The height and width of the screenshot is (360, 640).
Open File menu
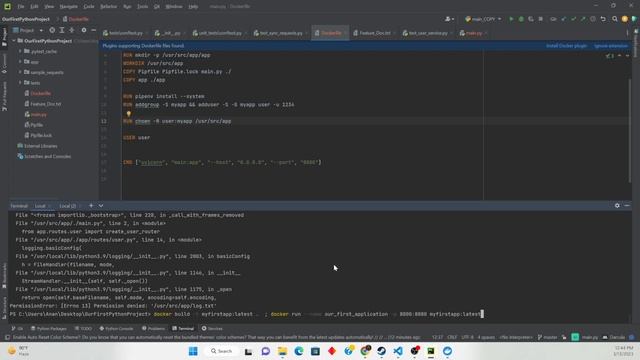tap(21, 7)
